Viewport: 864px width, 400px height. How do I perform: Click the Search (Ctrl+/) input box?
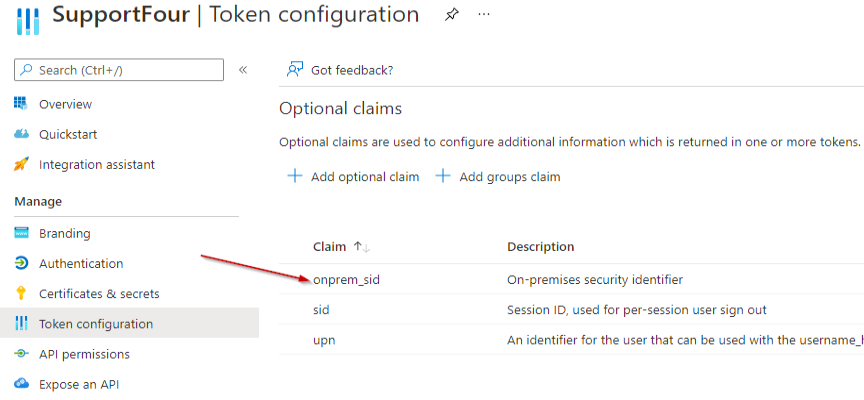coord(119,70)
